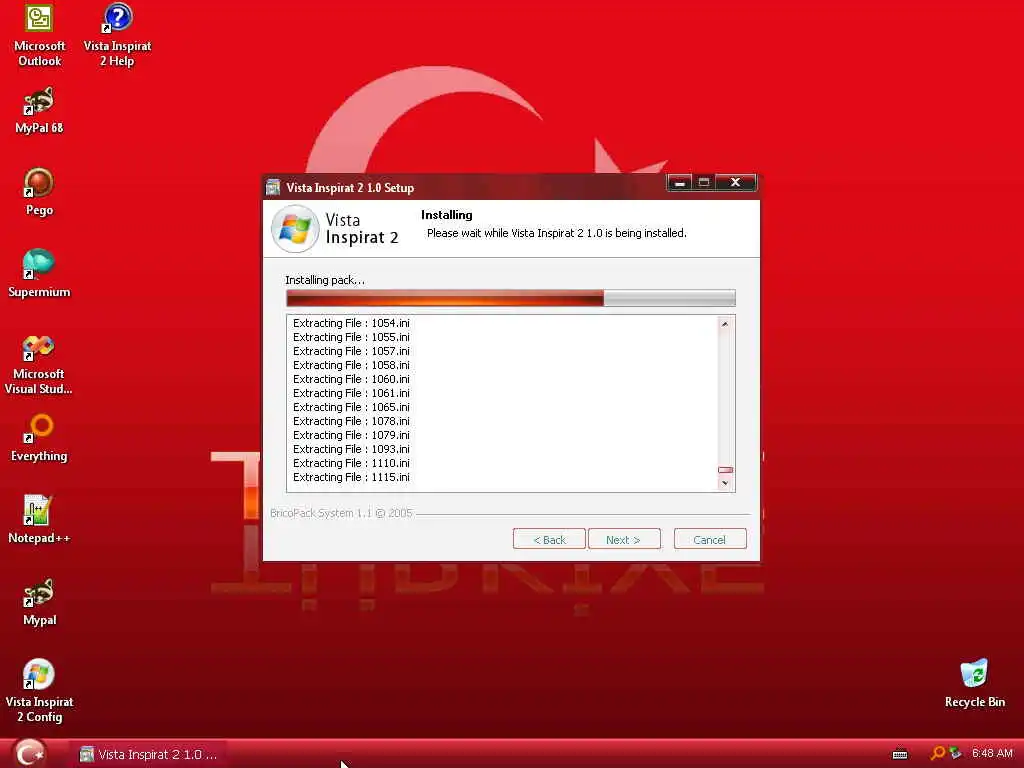The height and width of the screenshot is (768, 1024).
Task: Click the Next button in setup
Action: click(x=624, y=539)
